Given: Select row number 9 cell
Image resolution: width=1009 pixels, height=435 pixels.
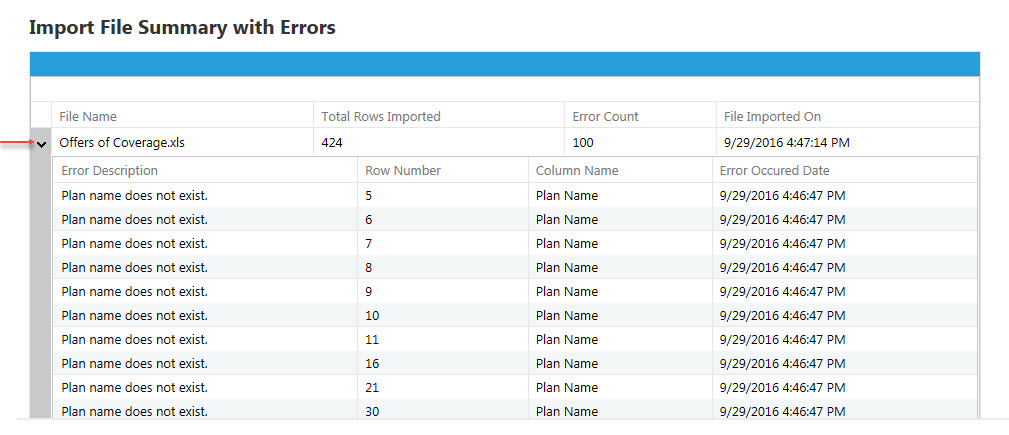Looking at the screenshot, I should [443, 292].
